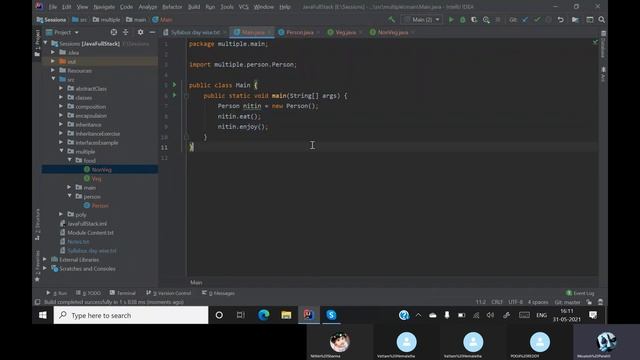This screenshot has height=360, width=640.
Task: Open the Version Control tool window
Action: [x=169, y=293]
